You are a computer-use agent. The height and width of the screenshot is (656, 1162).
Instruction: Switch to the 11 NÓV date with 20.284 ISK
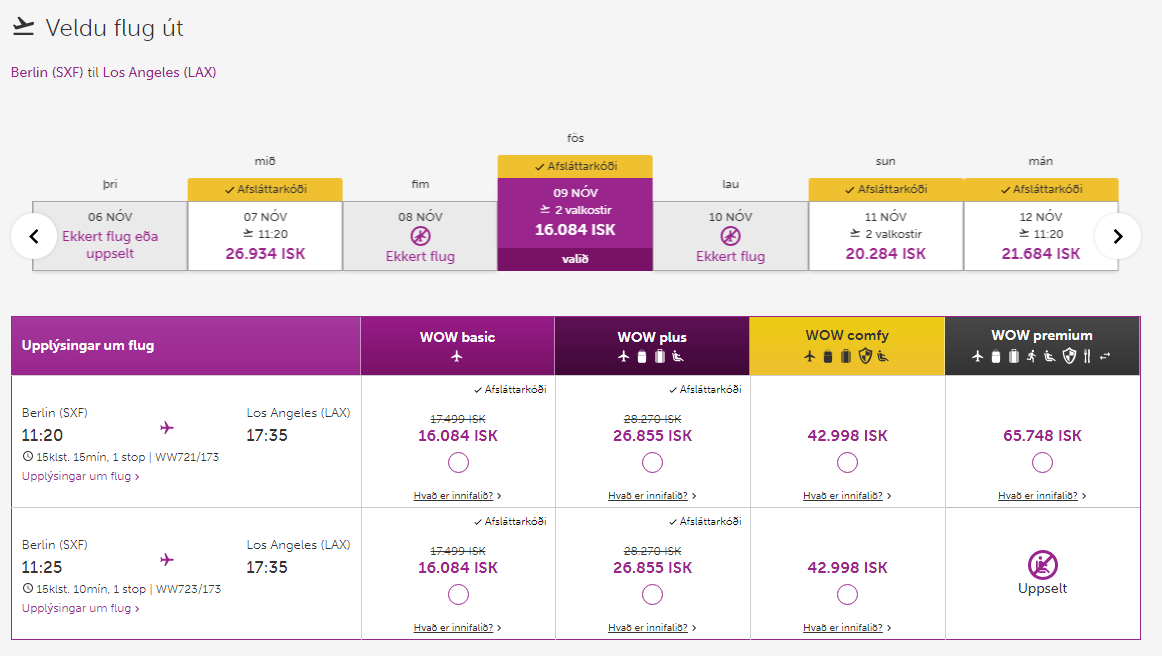click(885, 236)
